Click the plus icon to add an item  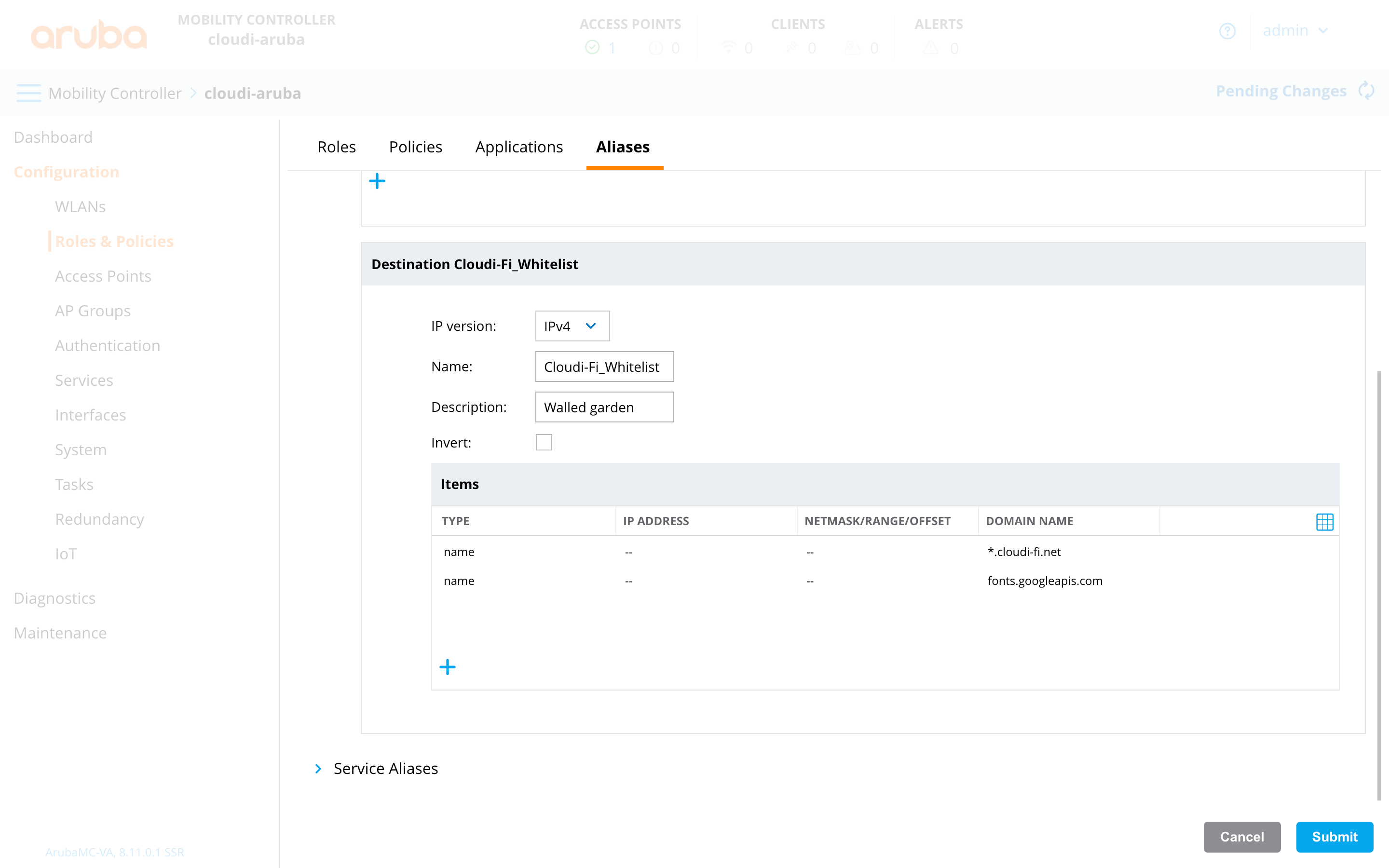click(448, 666)
